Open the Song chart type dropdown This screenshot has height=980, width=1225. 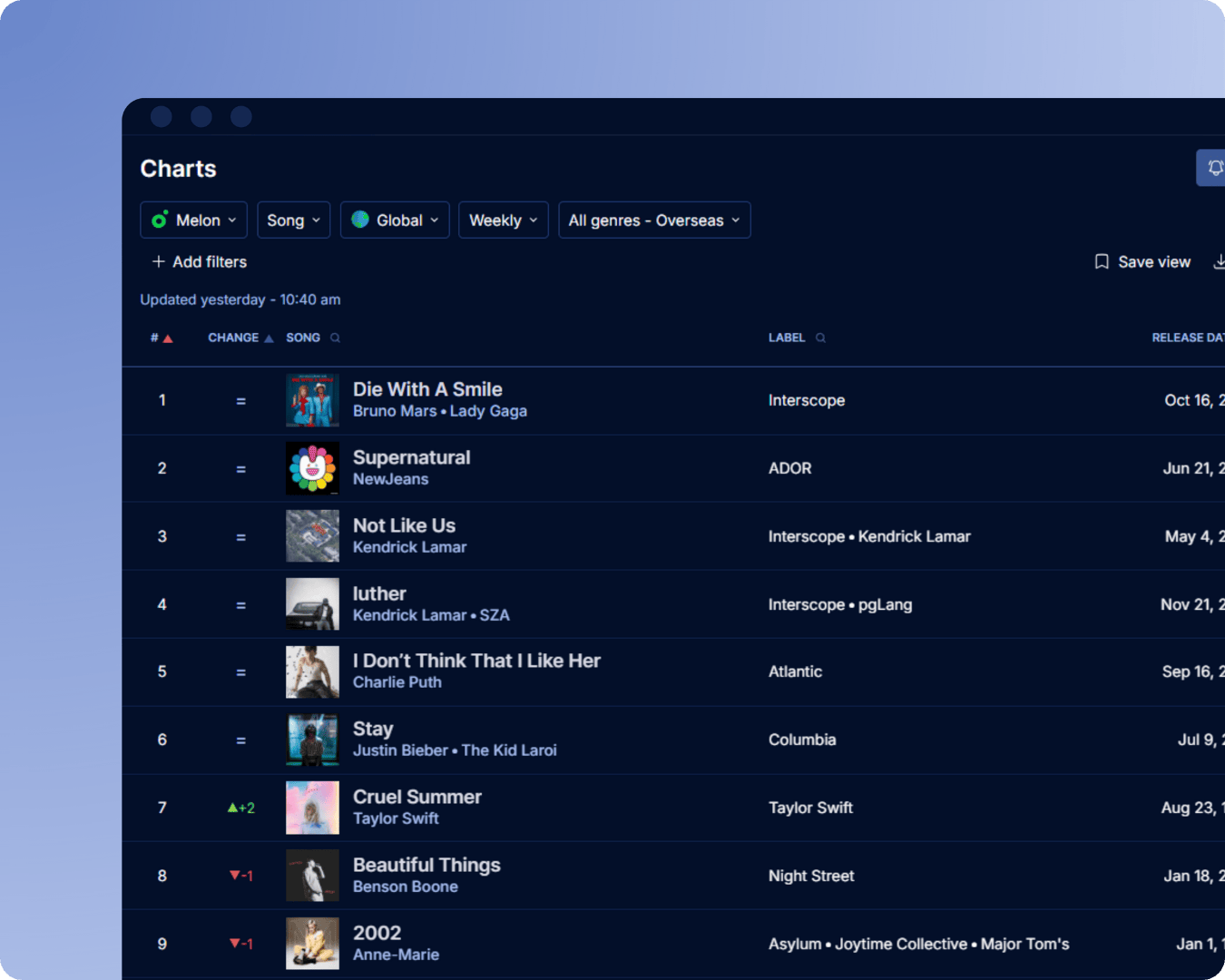pyautogui.click(x=293, y=220)
